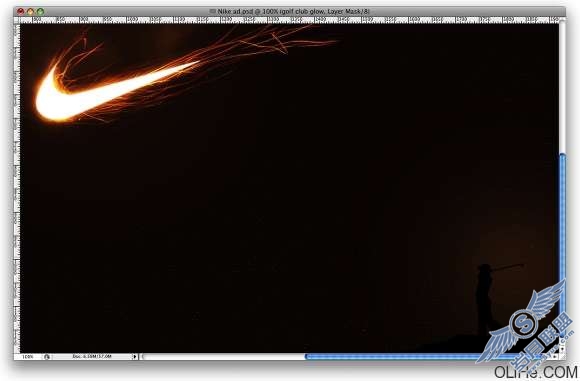Click the vertical ruler on the left
This screenshot has width=580, height=381.
coord(17,188)
